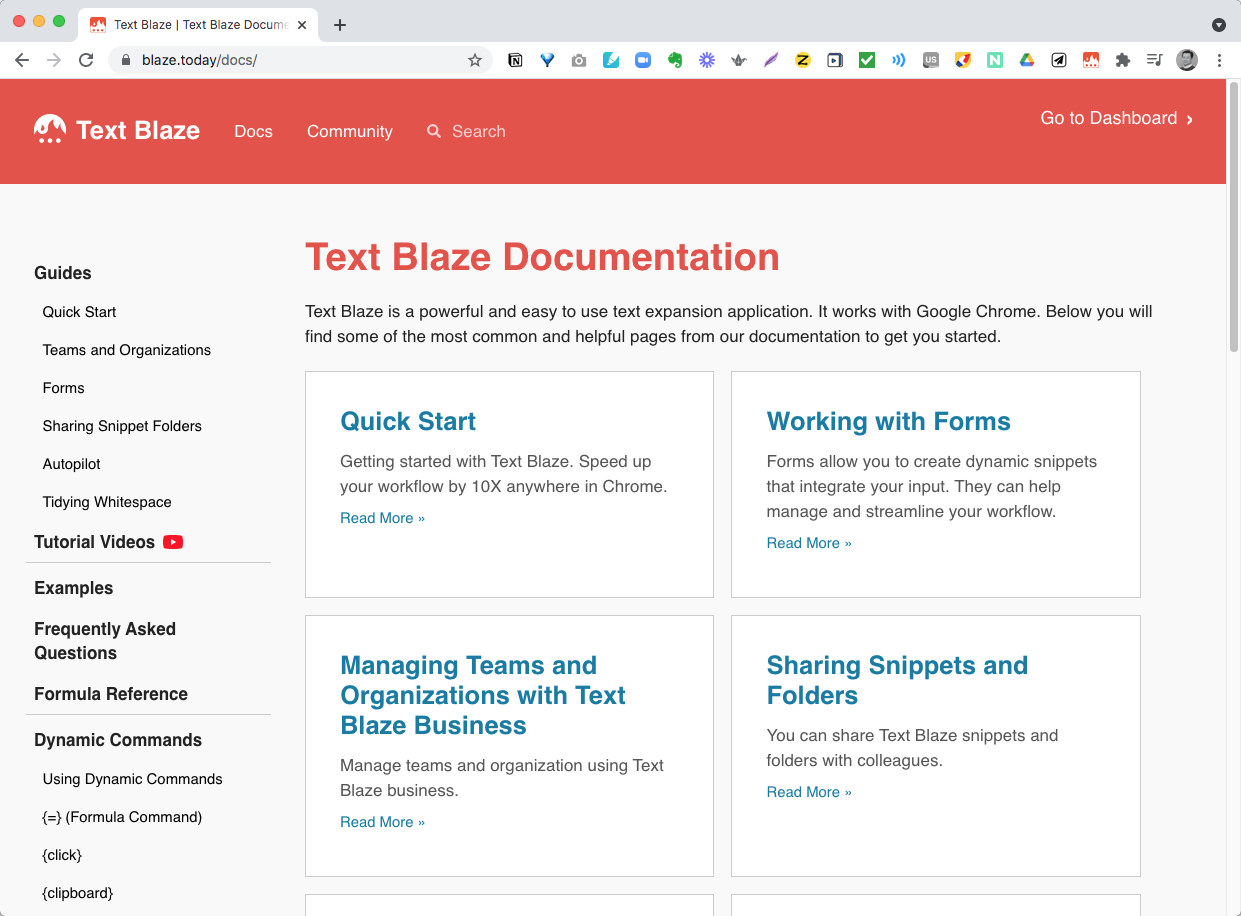Click the green N extension icon
Screen dimensions: 1241x916
pyautogui.click(x=995, y=60)
